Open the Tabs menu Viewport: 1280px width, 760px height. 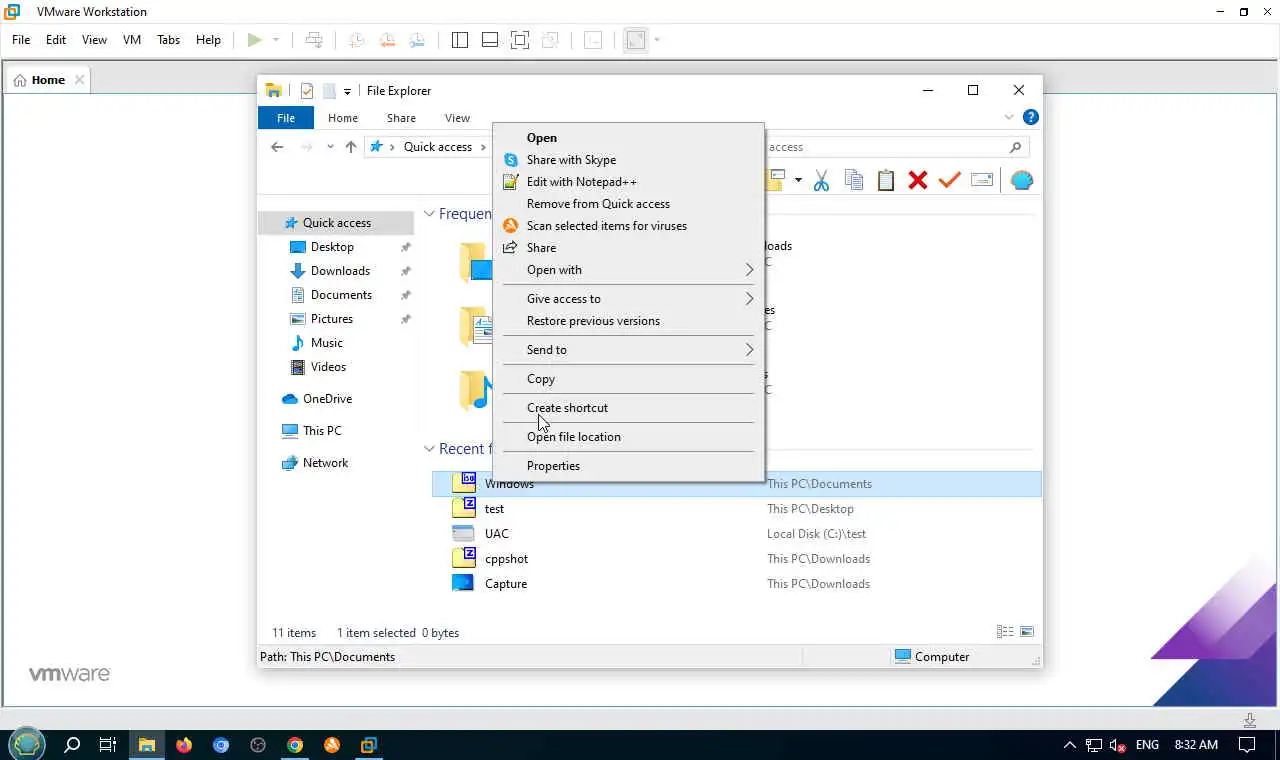coord(168,40)
